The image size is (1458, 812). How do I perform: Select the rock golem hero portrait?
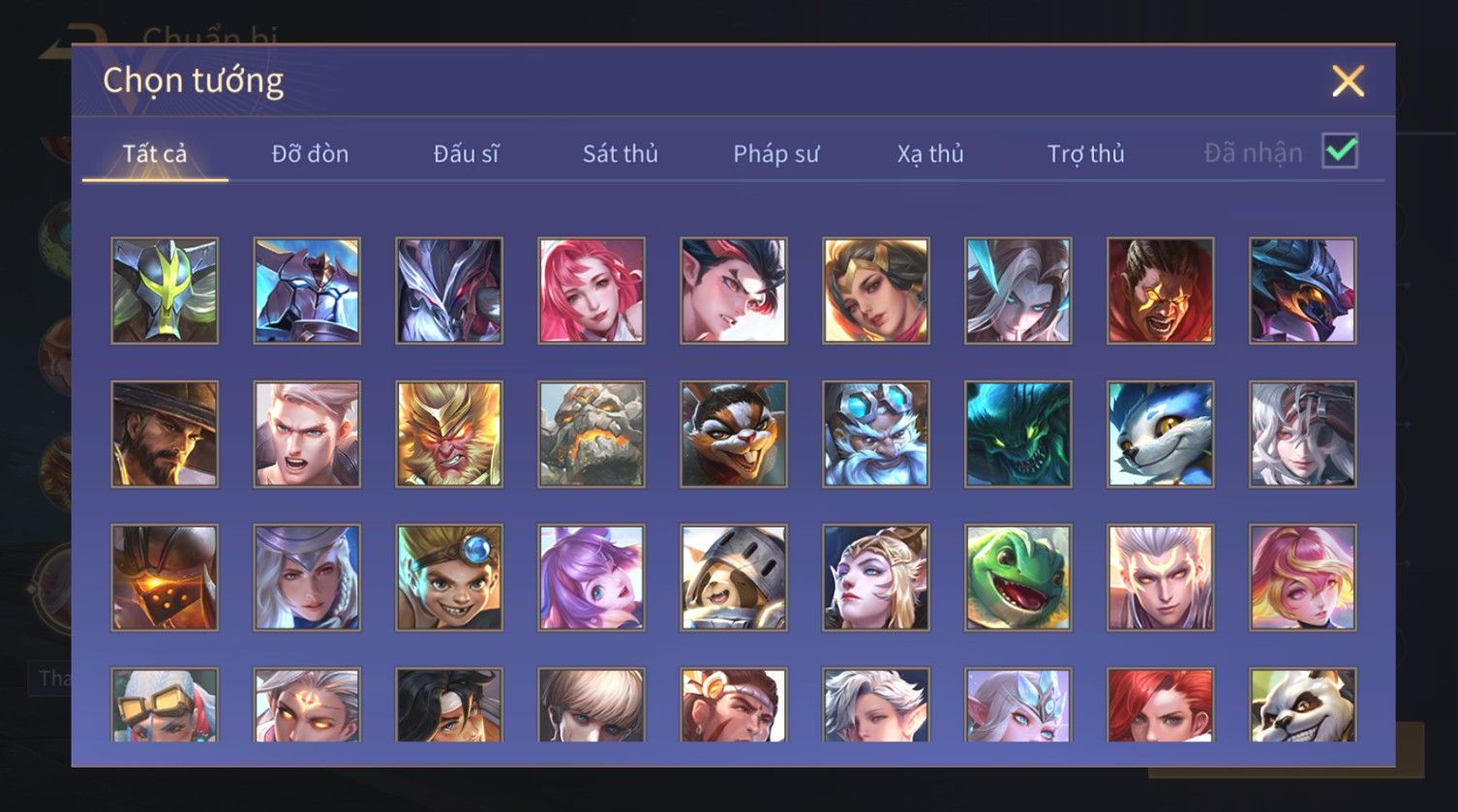[x=592, y=434]
